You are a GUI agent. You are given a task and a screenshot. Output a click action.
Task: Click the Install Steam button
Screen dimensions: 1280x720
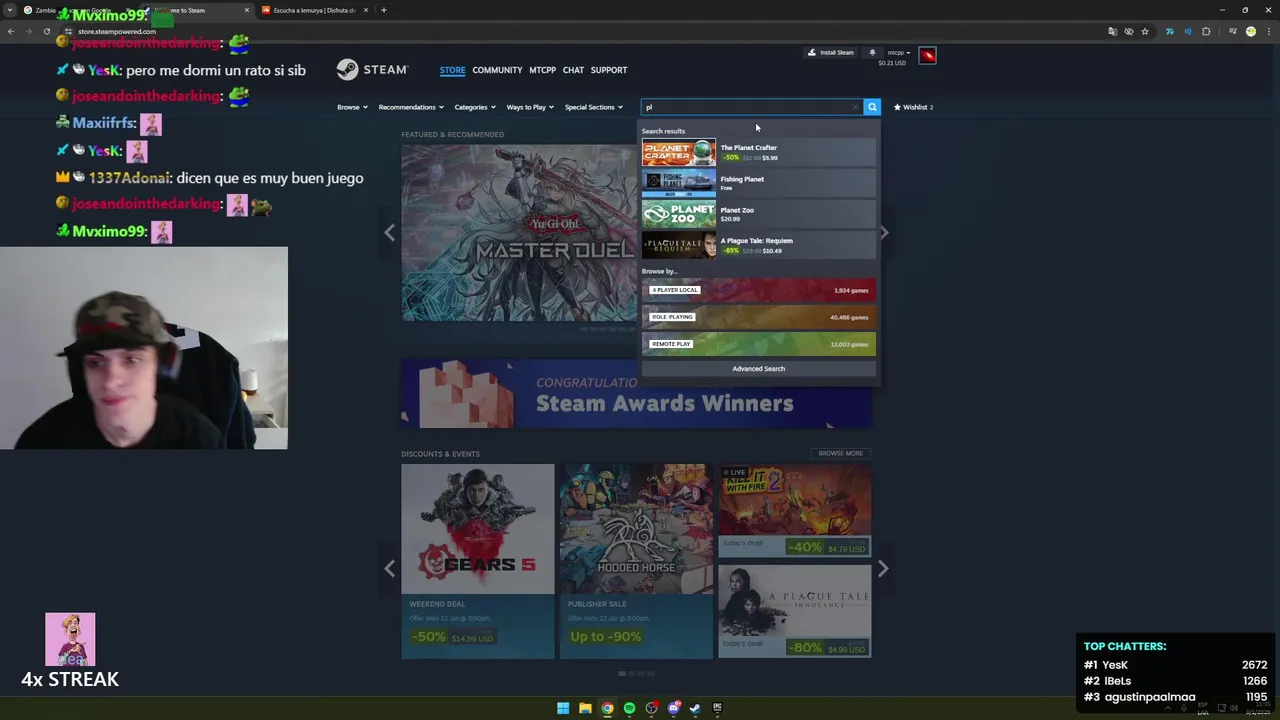(x=831, y=52)
